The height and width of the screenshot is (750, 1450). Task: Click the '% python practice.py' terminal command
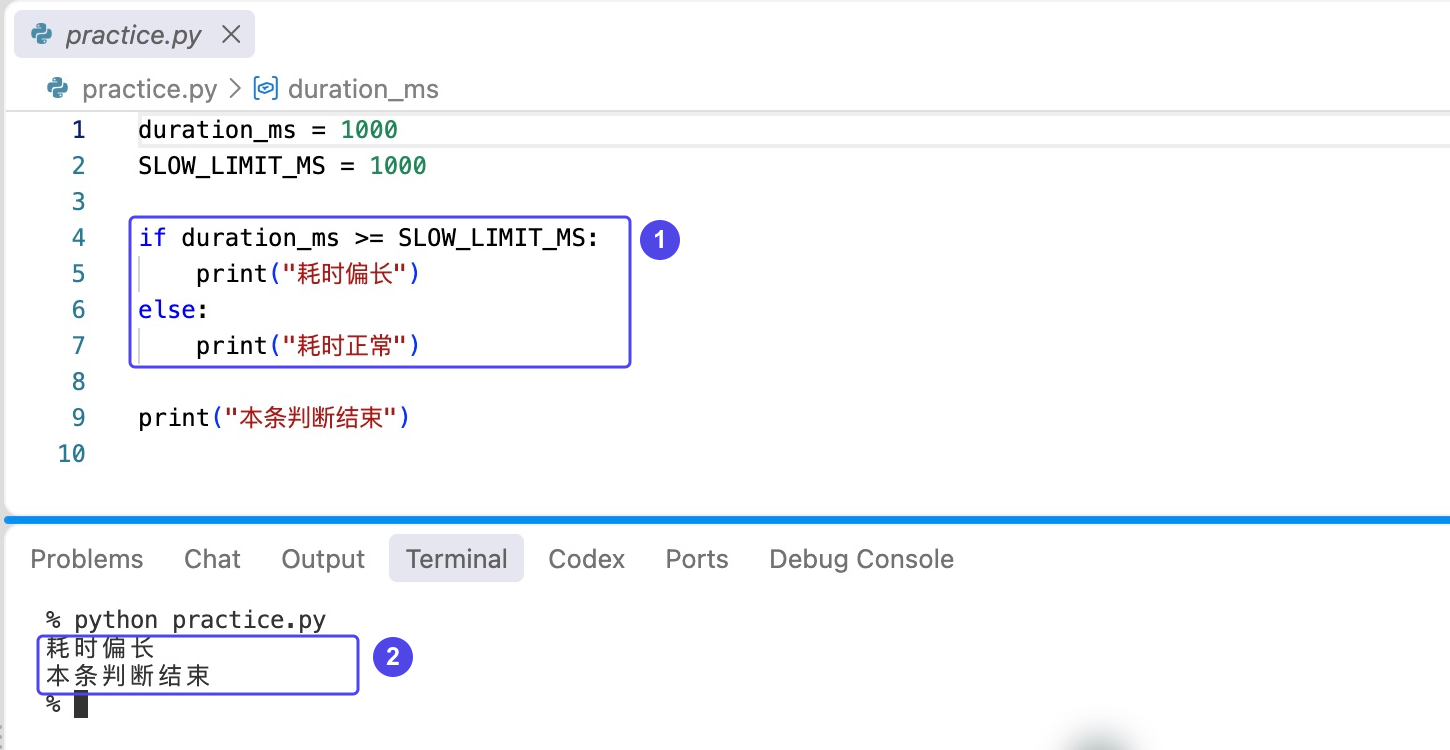(186, 620)
